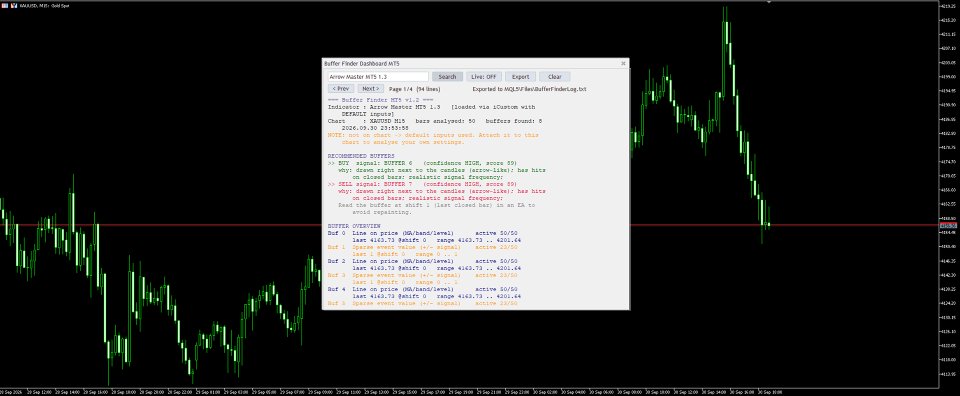Click the 'Read the buffer at shift 1' advice line
This screenshot has height=396, width=960.
tap(436, 206)
